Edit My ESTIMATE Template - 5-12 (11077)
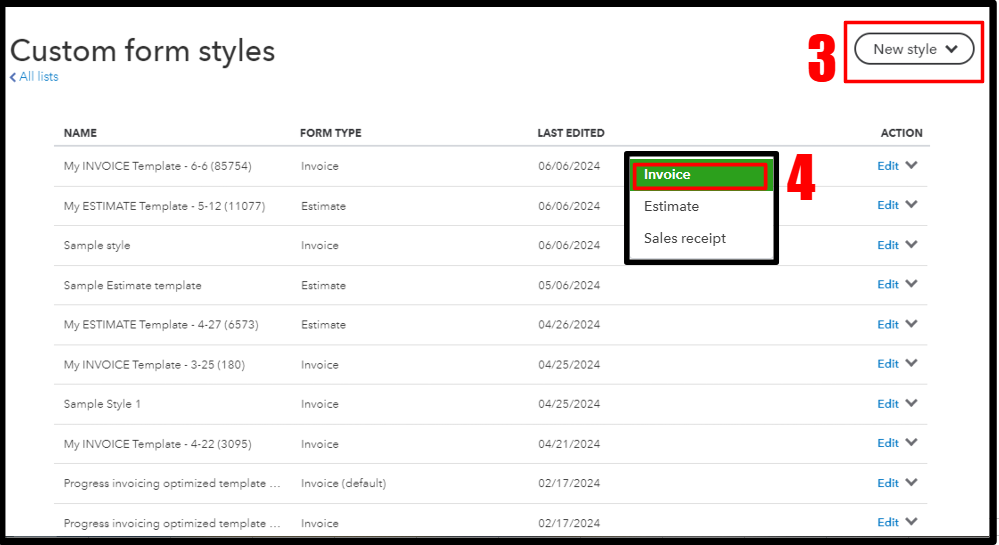The width and height of the screenshot is (999, 545). pos(887,205)
